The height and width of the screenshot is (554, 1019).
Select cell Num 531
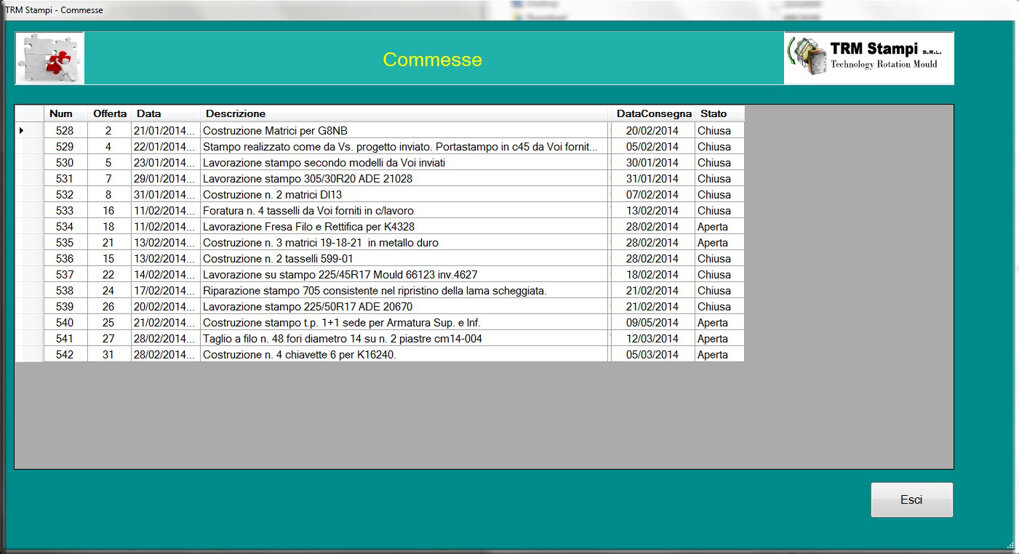tap(65, 178)
